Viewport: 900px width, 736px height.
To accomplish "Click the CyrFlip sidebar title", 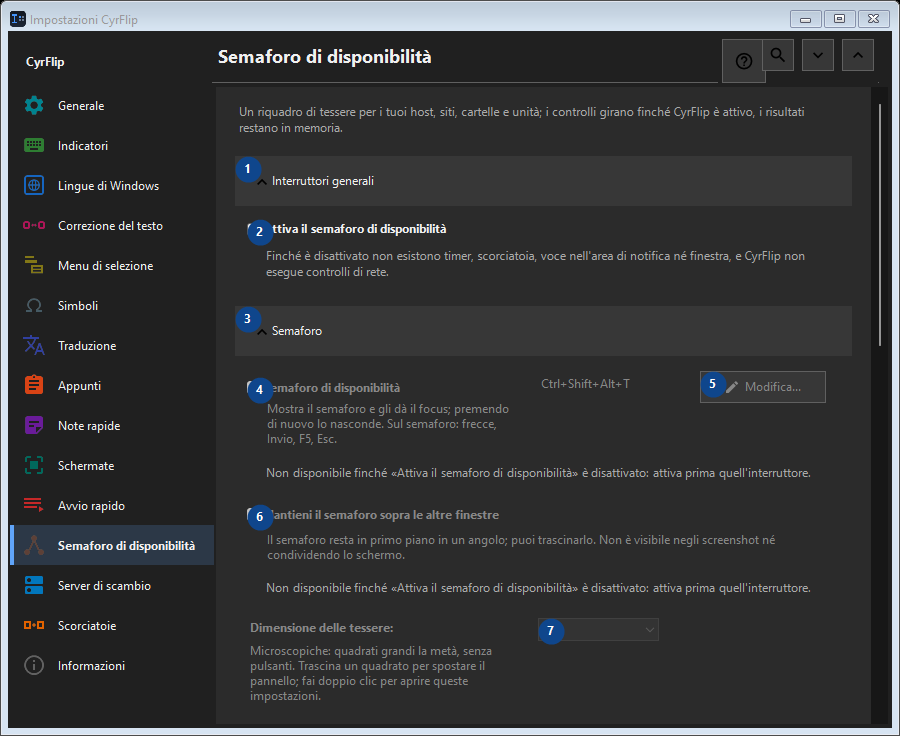I will pyautogui.click(x=45, y=62).
